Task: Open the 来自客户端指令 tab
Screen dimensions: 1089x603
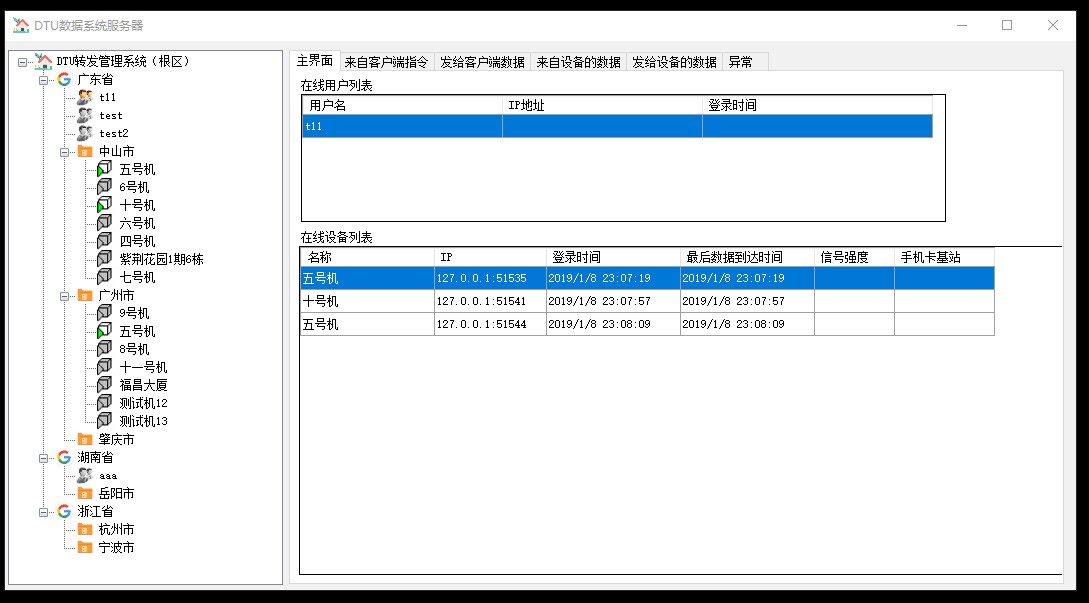Action: click(x=387, y=62)
